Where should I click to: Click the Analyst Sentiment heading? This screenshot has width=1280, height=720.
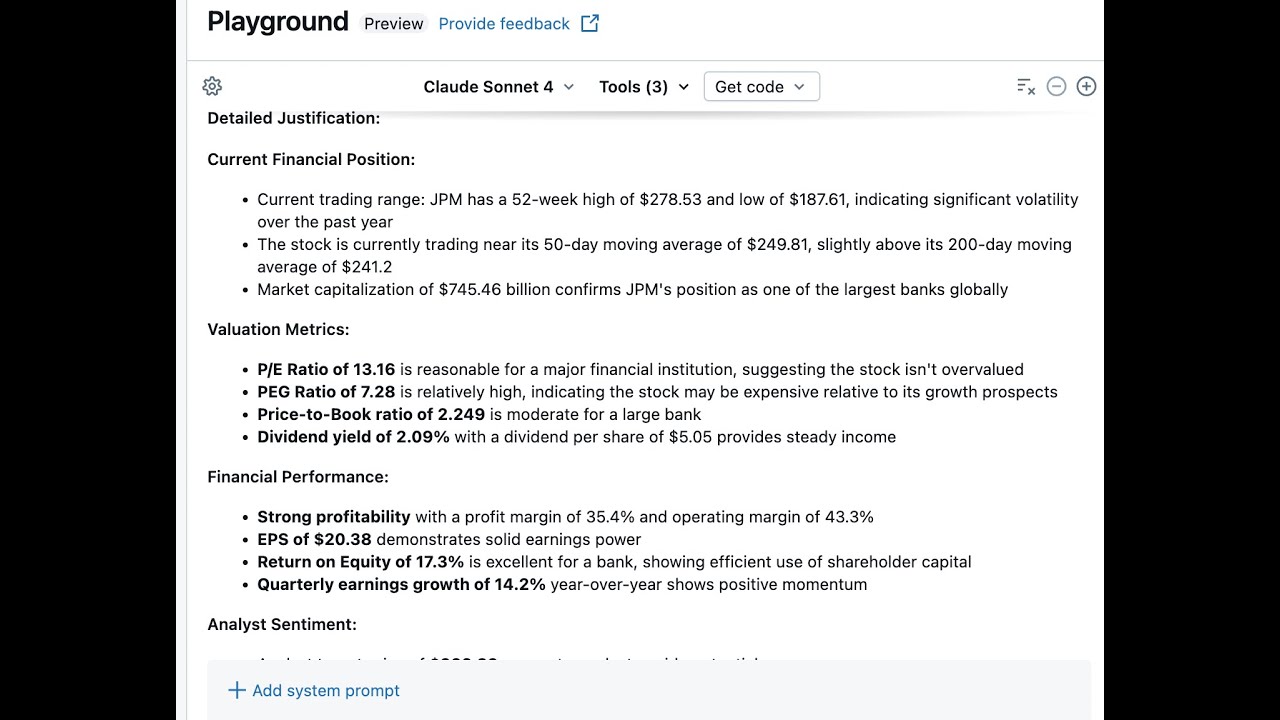[282, 624]
